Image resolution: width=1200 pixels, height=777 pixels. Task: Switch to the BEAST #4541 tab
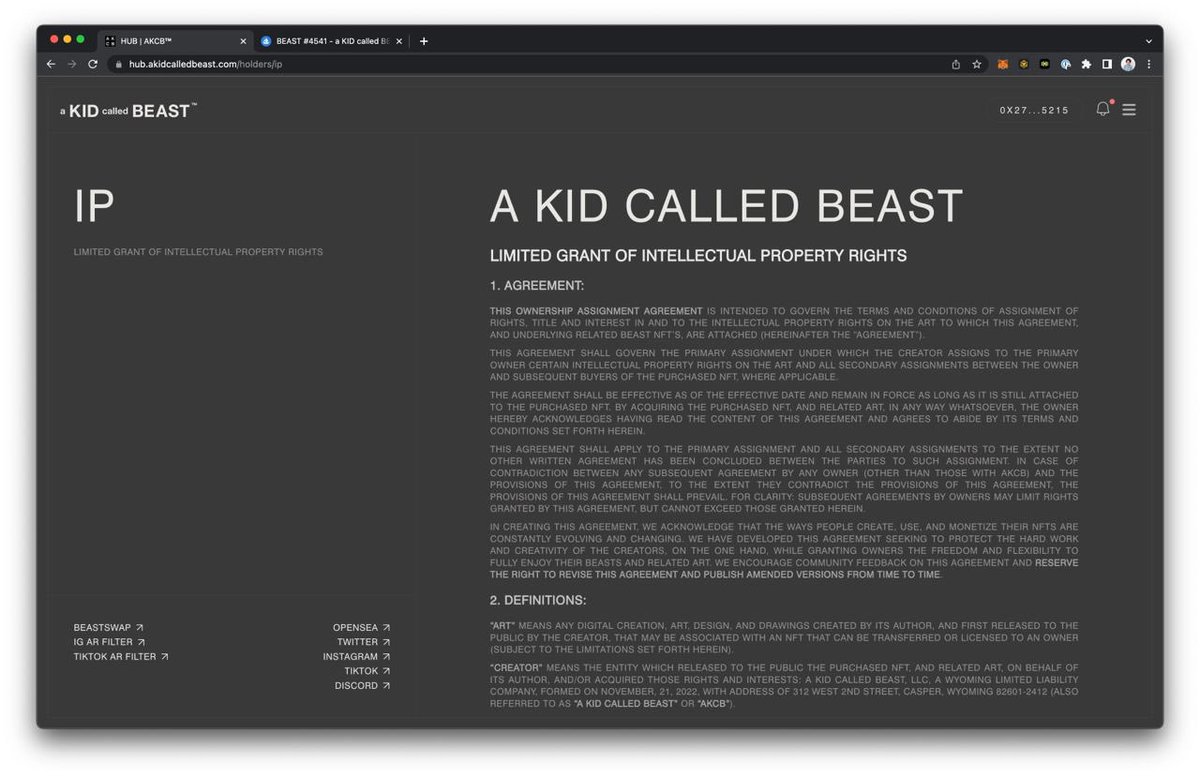click(331, 41)
